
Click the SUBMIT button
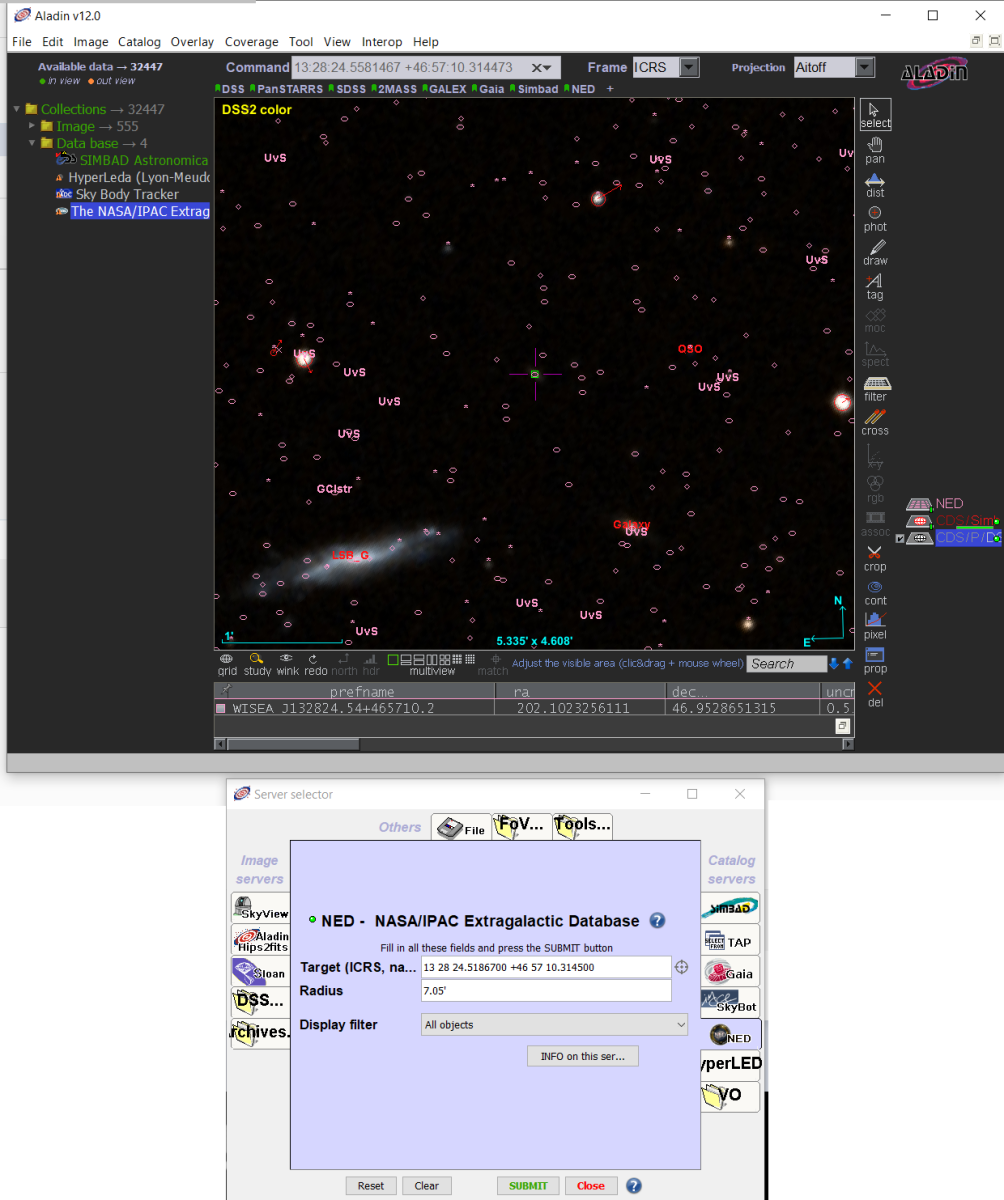click(x=528, y=1186)
